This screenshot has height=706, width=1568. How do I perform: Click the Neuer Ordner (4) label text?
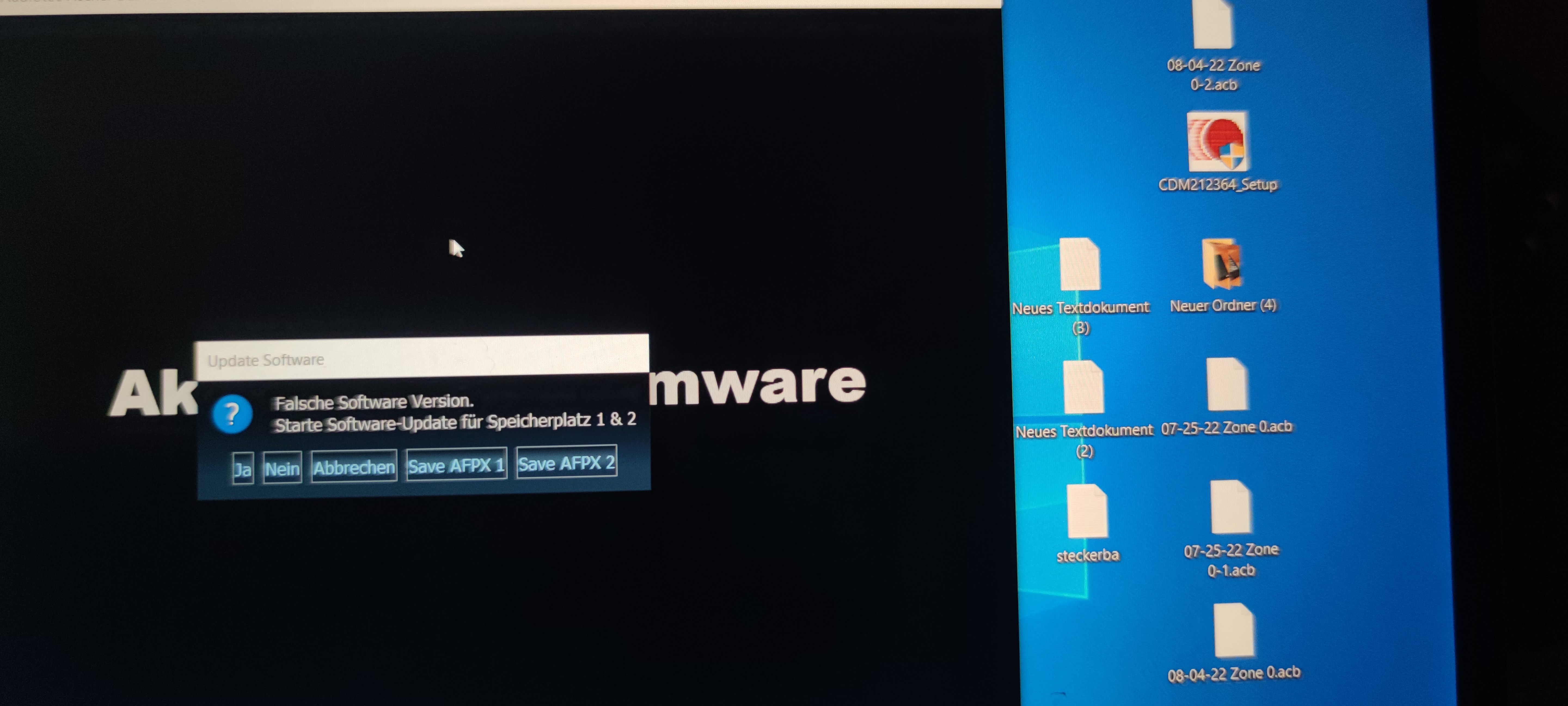point(1223,305)
